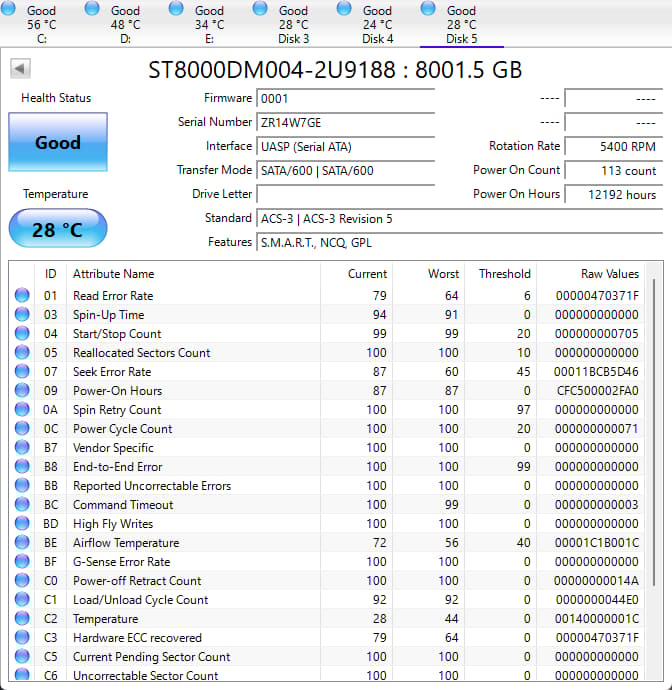Click the Power On Count field 113 count
Viewport: 672px width, 690px height.
tap(613, 170)
